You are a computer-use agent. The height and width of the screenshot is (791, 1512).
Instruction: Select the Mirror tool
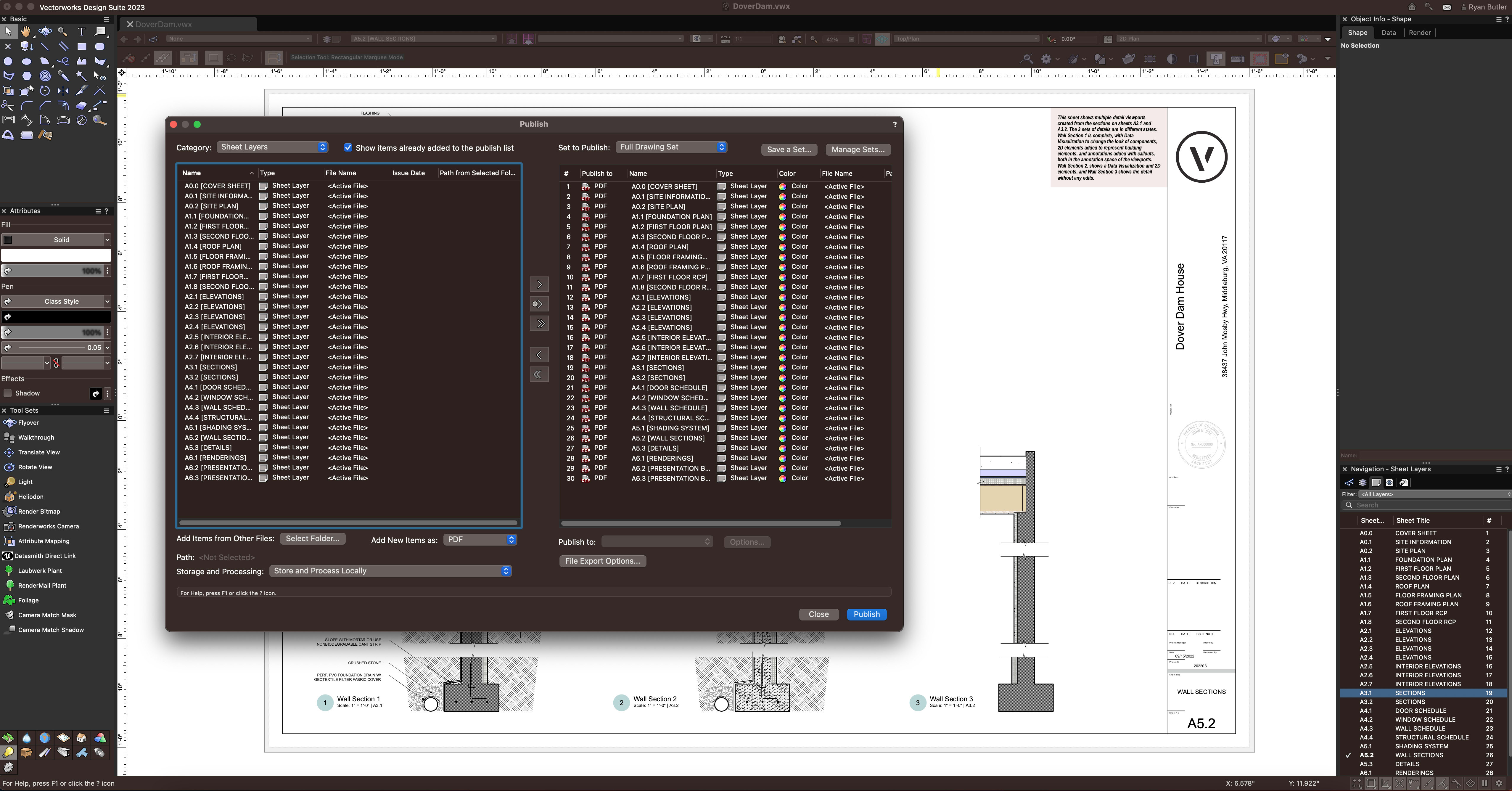click(63, 90)
